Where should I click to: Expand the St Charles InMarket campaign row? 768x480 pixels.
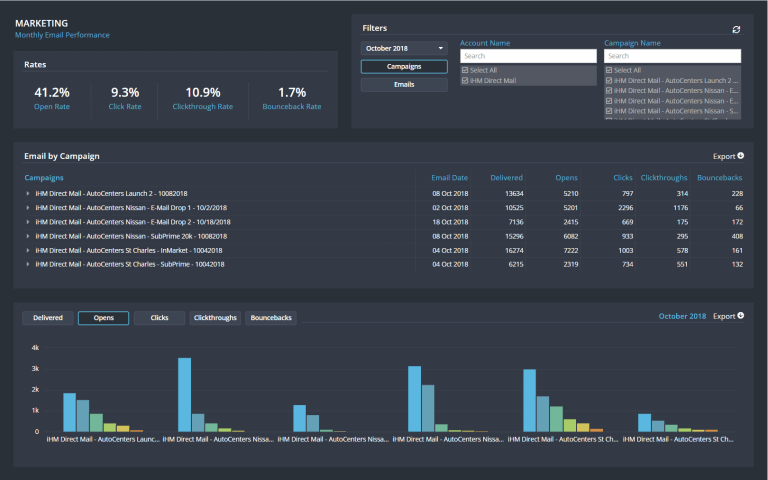(28, 250)
